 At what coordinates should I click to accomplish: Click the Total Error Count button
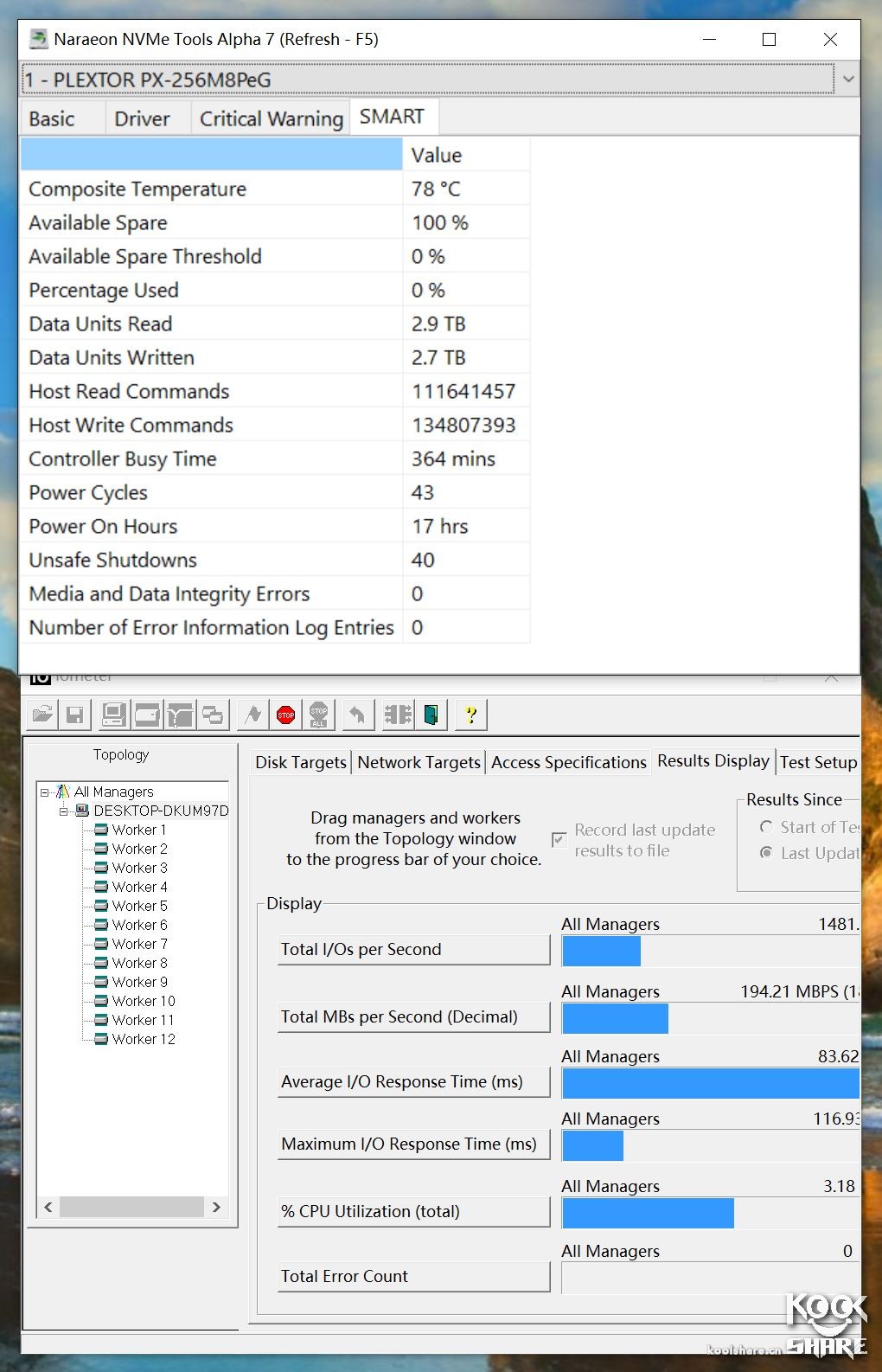click(413, 1276)
